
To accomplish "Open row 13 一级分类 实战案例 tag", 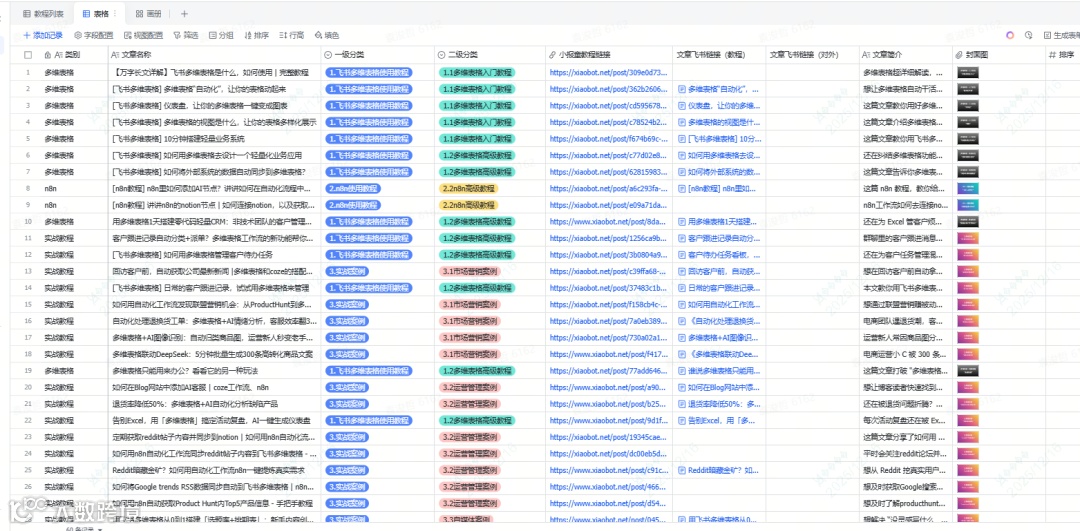I will click(x=347, y=271).
